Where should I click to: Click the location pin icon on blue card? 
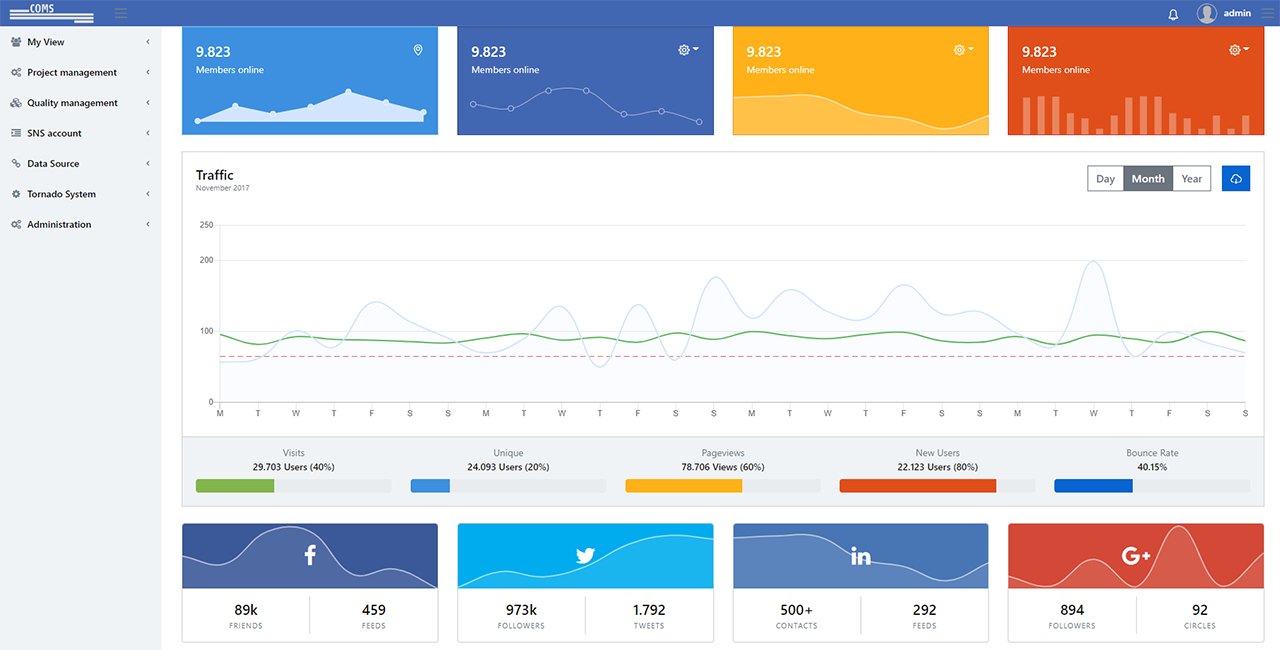(418, 50)
